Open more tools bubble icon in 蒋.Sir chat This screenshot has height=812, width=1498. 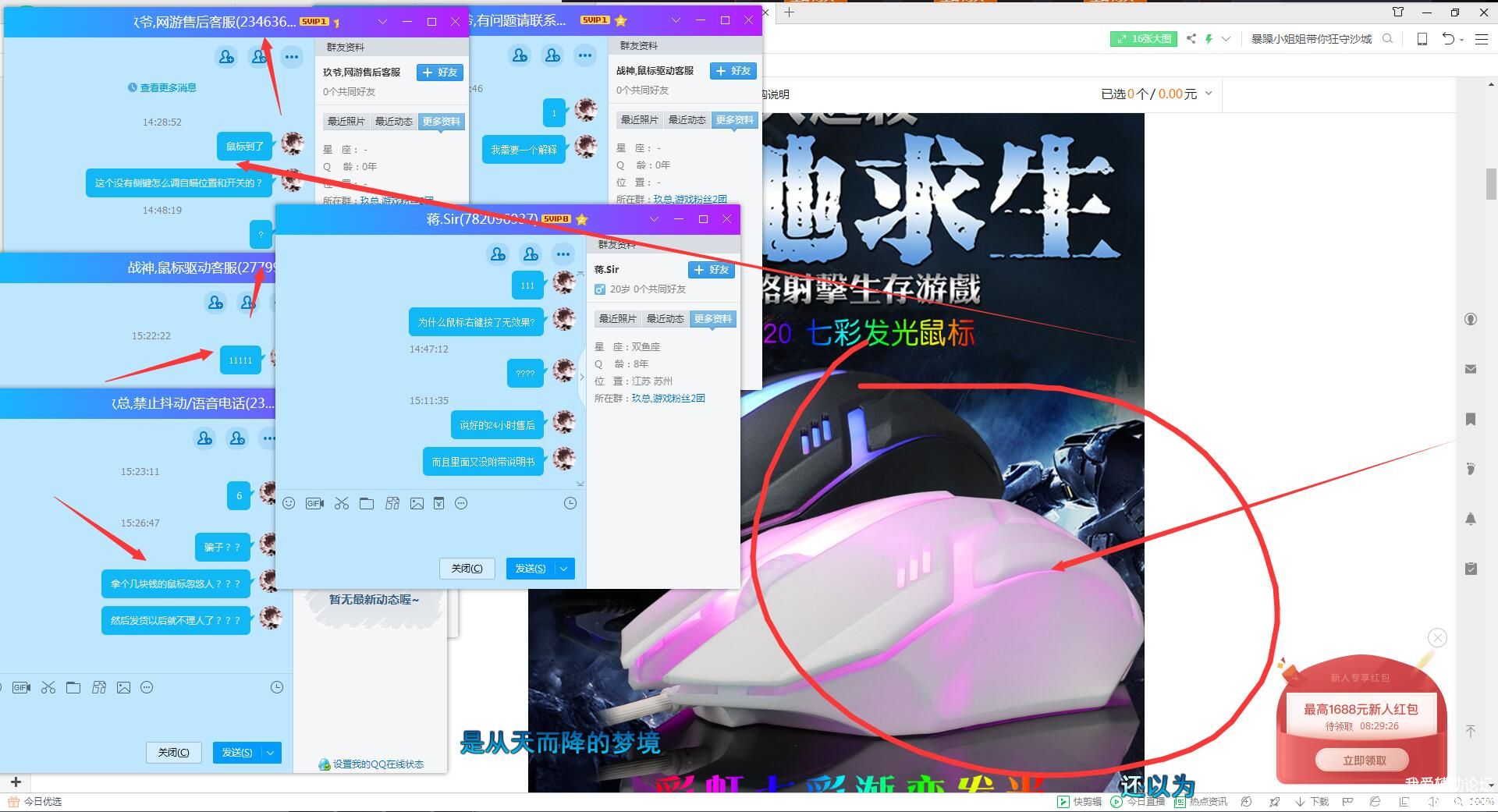click(x=461, y=504)
